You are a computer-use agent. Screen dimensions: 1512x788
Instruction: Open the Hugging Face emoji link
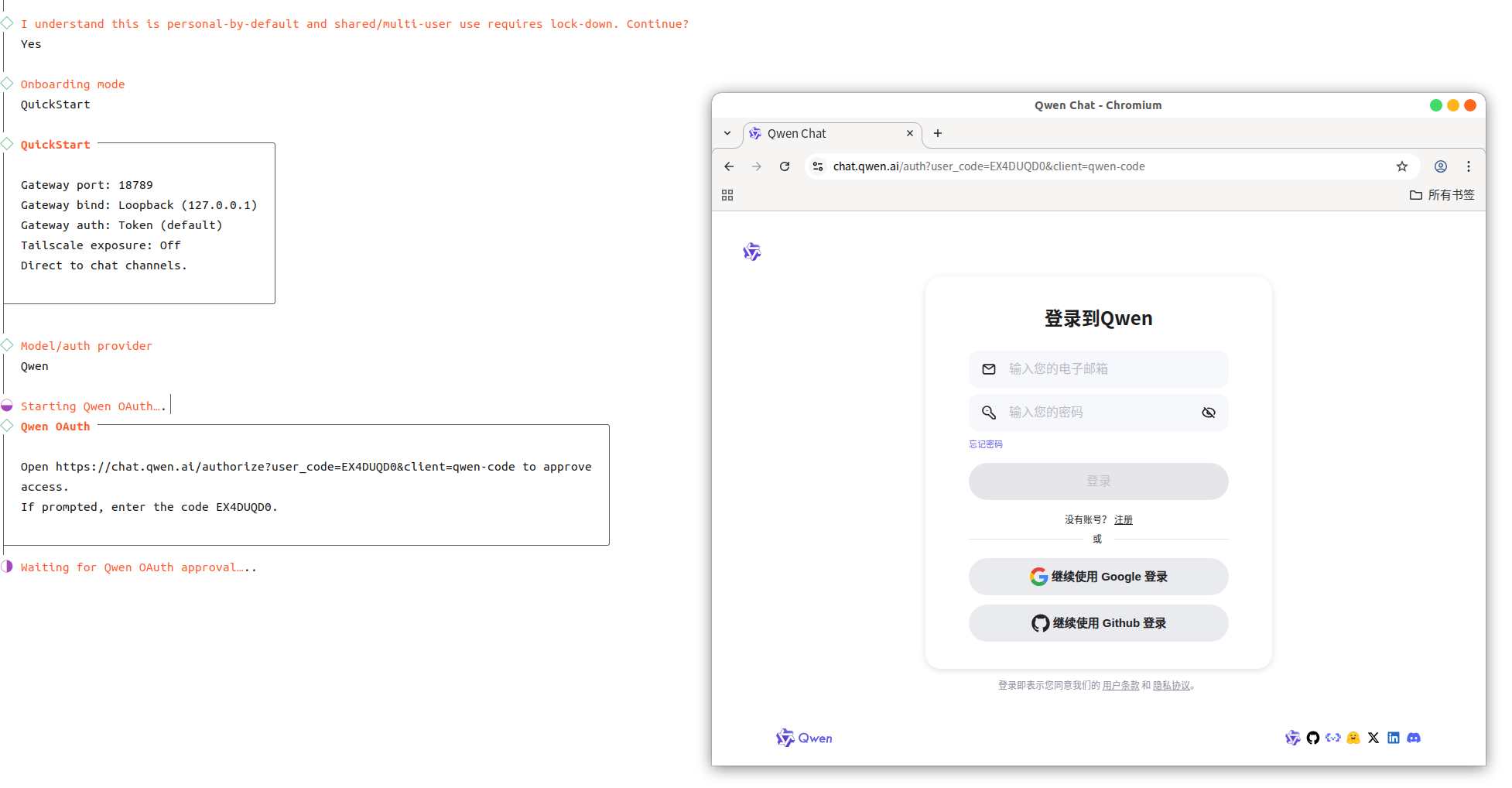1353,738
